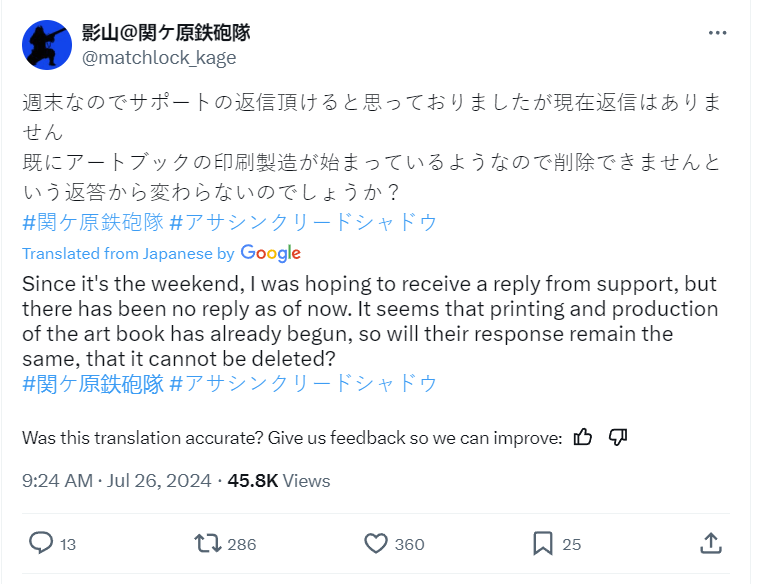Click the 45.8K Views count

pos(279,481)
